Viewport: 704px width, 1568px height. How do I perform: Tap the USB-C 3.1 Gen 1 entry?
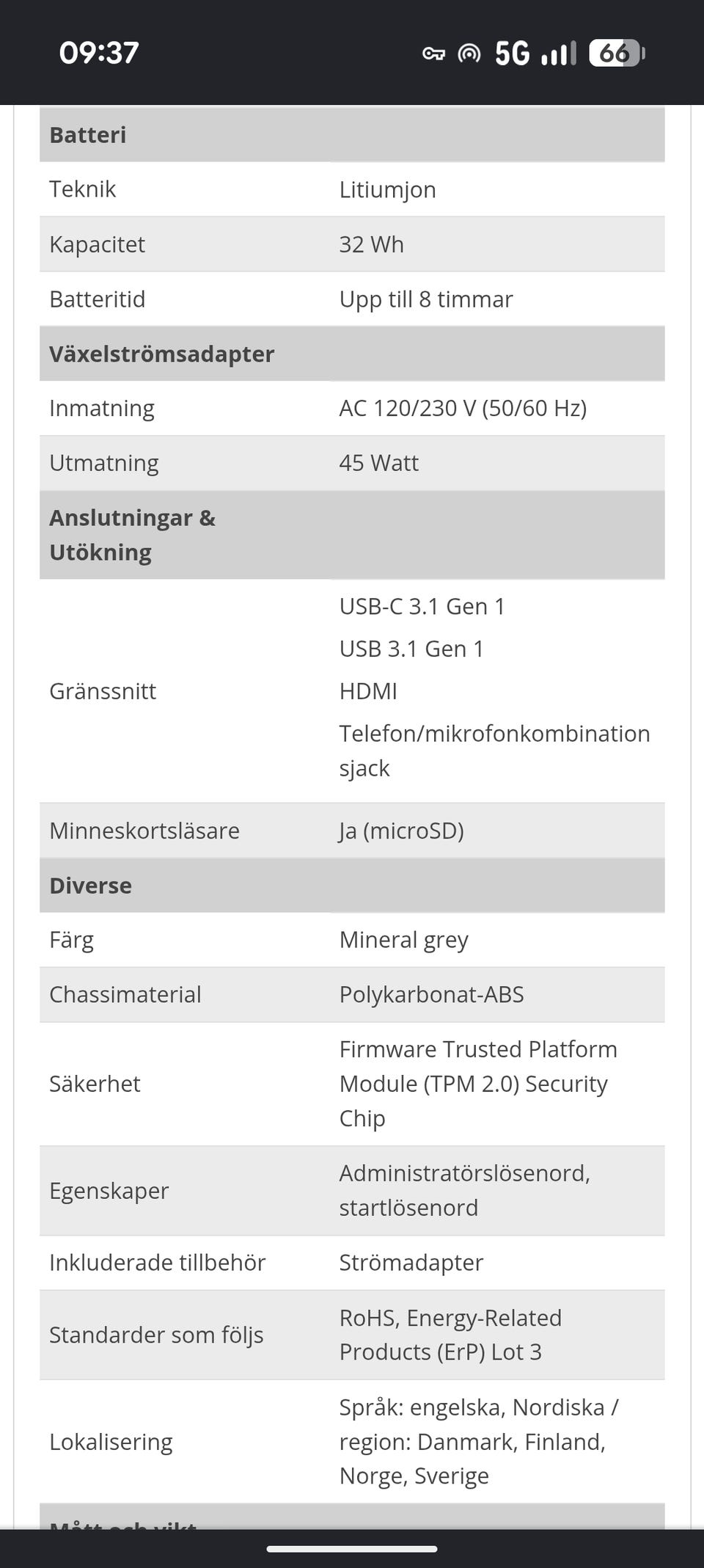(422, 607)
